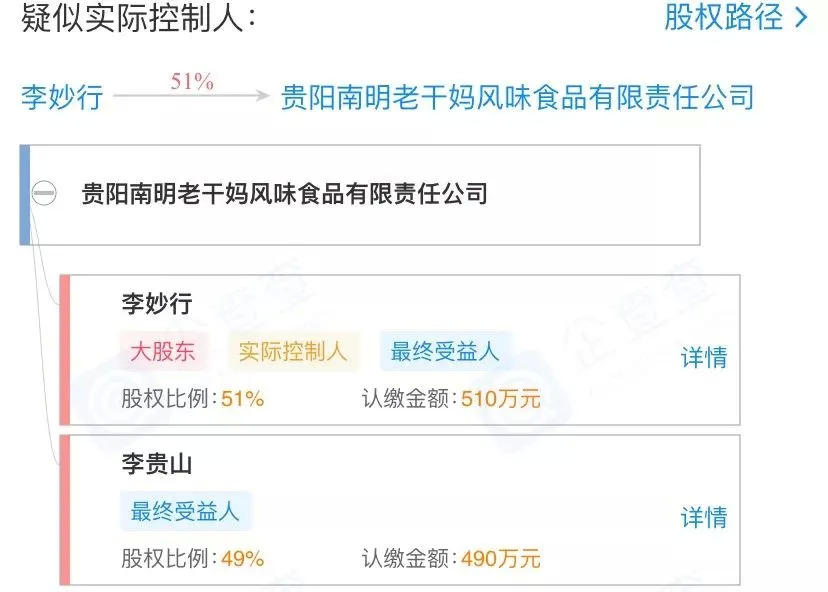Click the 李贵山 shareholder card name
Viewport: 828px width, 592px height.
coord(156,465)
